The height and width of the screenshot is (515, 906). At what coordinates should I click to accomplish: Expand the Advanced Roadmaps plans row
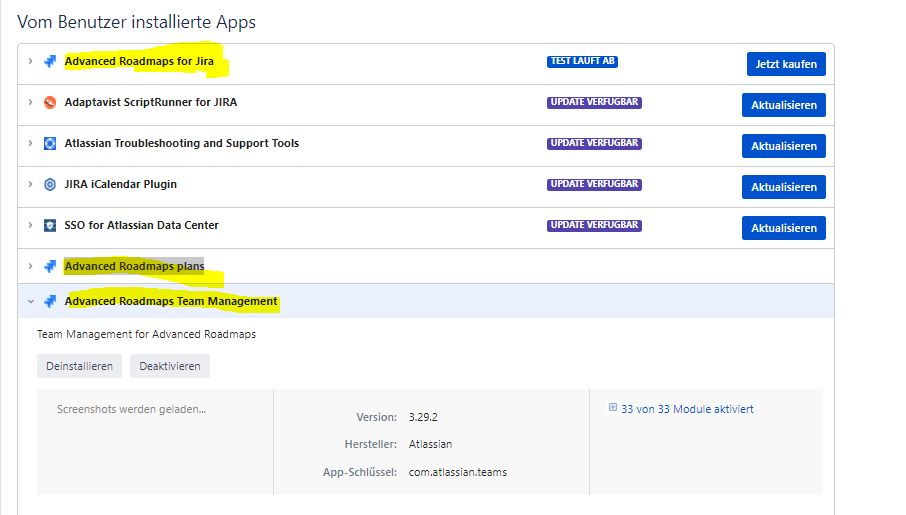31,266
